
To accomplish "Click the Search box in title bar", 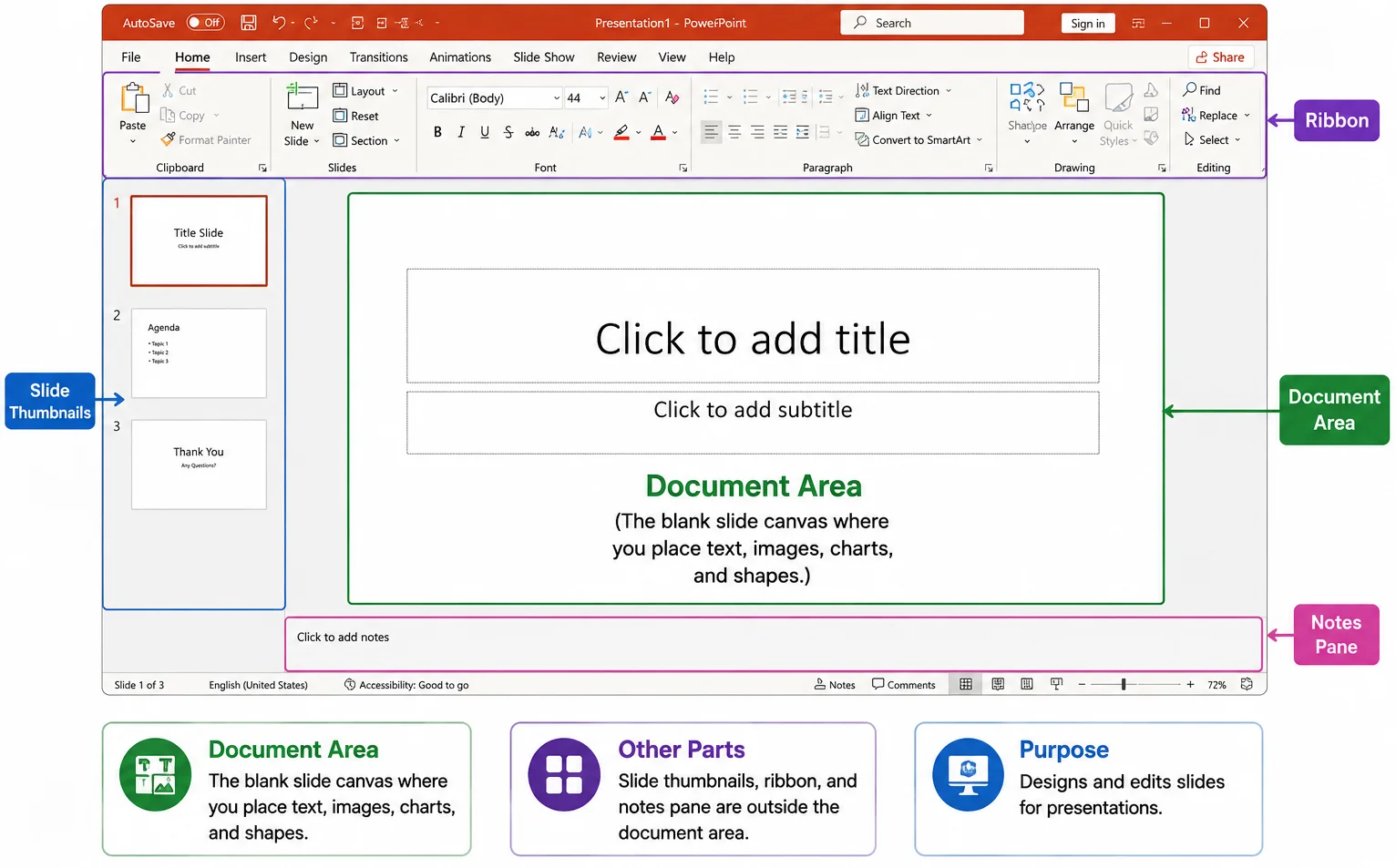I will coord(932,23).
